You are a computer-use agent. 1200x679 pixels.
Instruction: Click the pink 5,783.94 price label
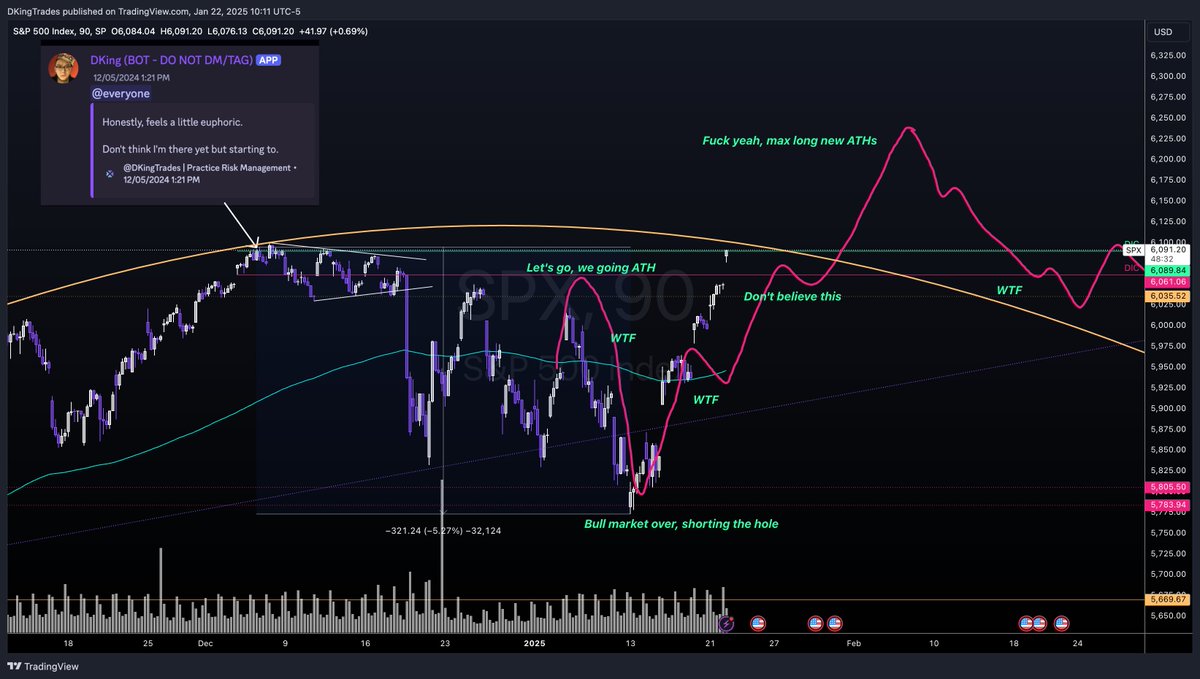(1166, 505)
